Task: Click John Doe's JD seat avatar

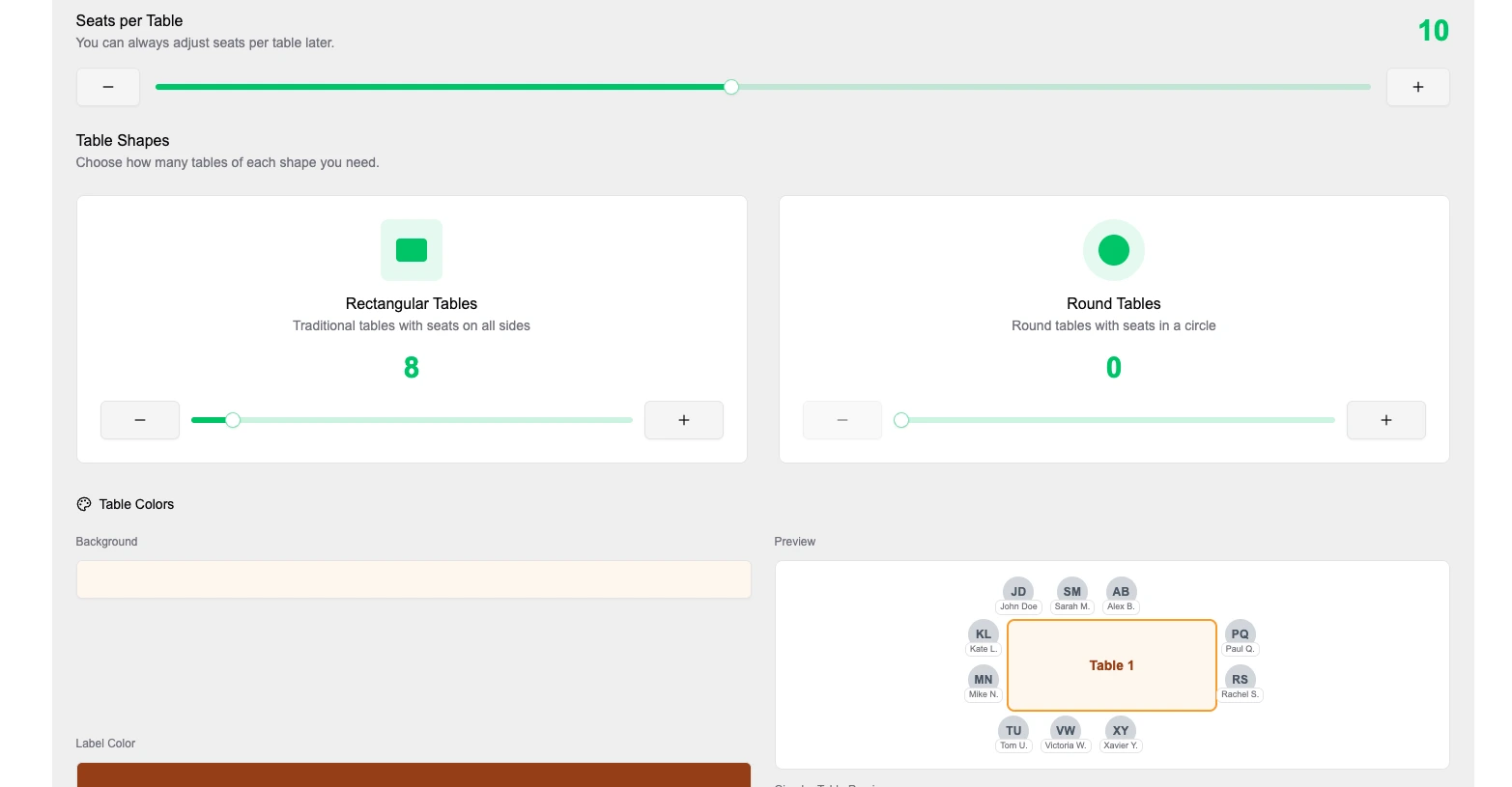Action: tap(1018, 591)
